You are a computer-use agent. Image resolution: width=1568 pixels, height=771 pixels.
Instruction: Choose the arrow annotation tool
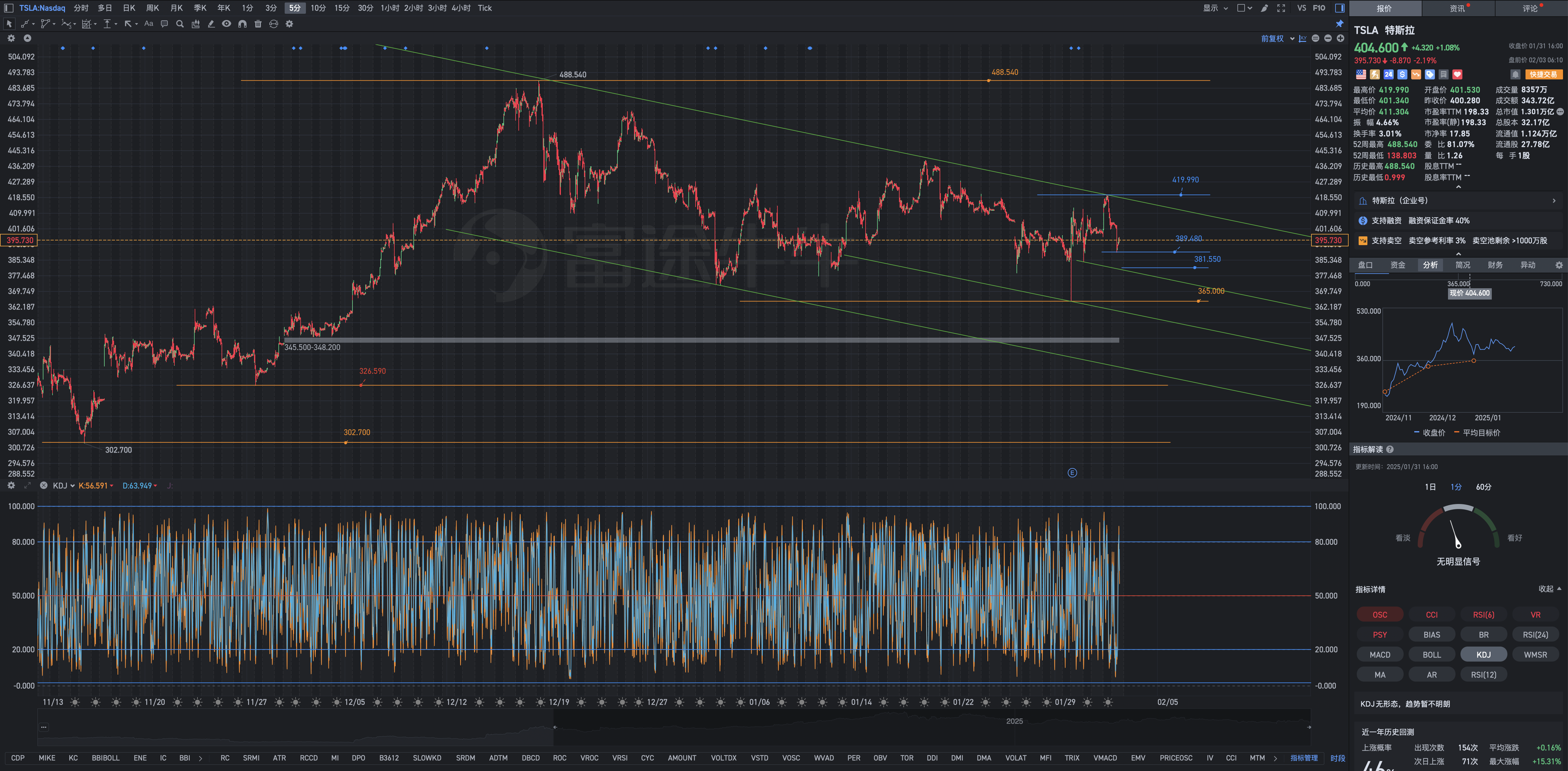tap(128, 24)
